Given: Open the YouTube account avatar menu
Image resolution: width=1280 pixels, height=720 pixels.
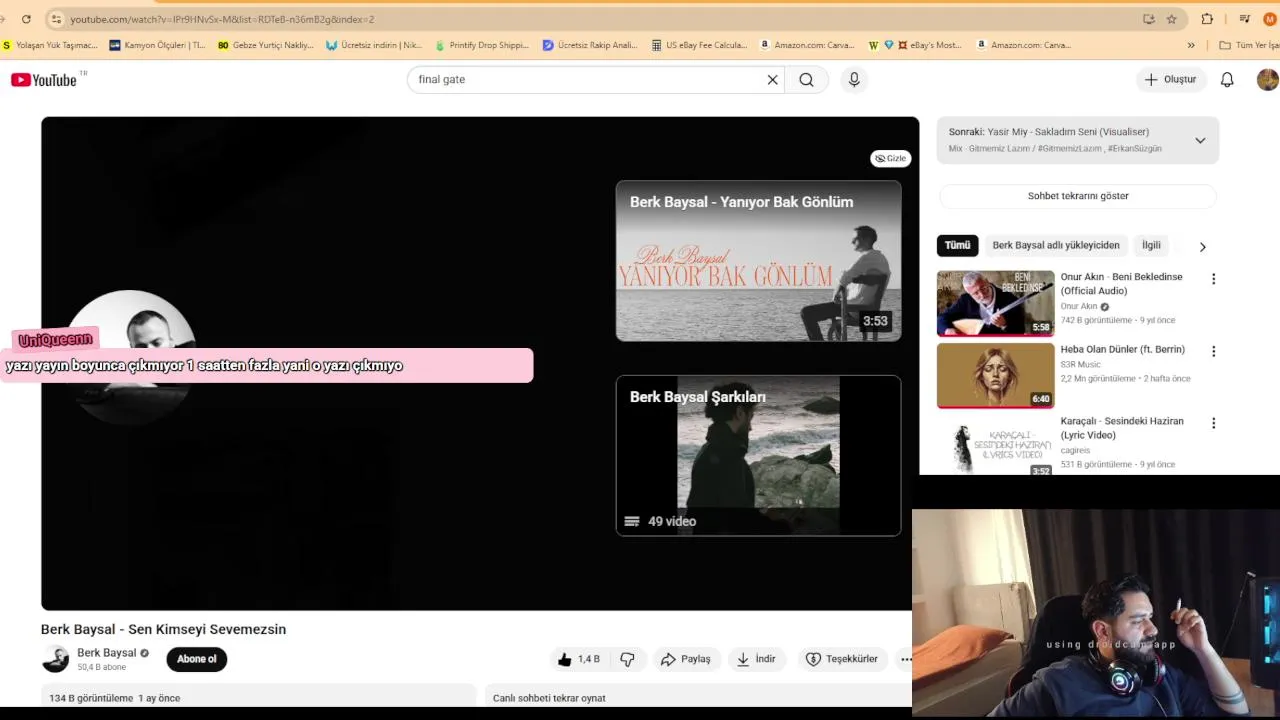Looking at the screenshot, I should click(x=1267, y=80).
